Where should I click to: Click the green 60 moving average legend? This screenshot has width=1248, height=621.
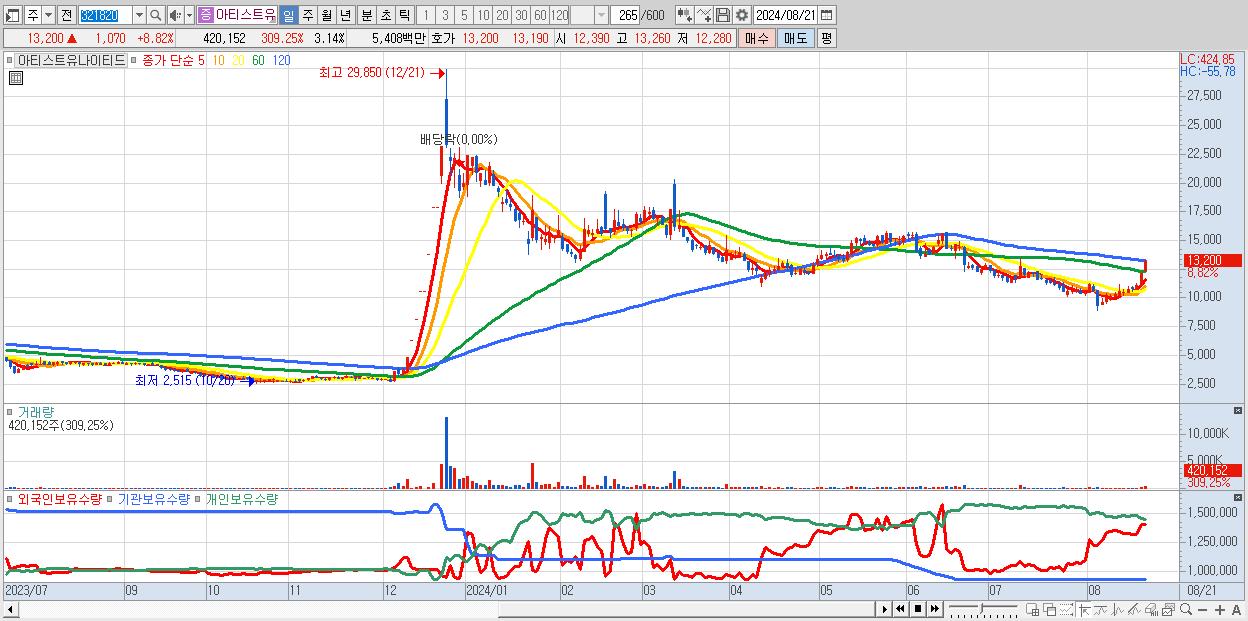click(258, 60)
